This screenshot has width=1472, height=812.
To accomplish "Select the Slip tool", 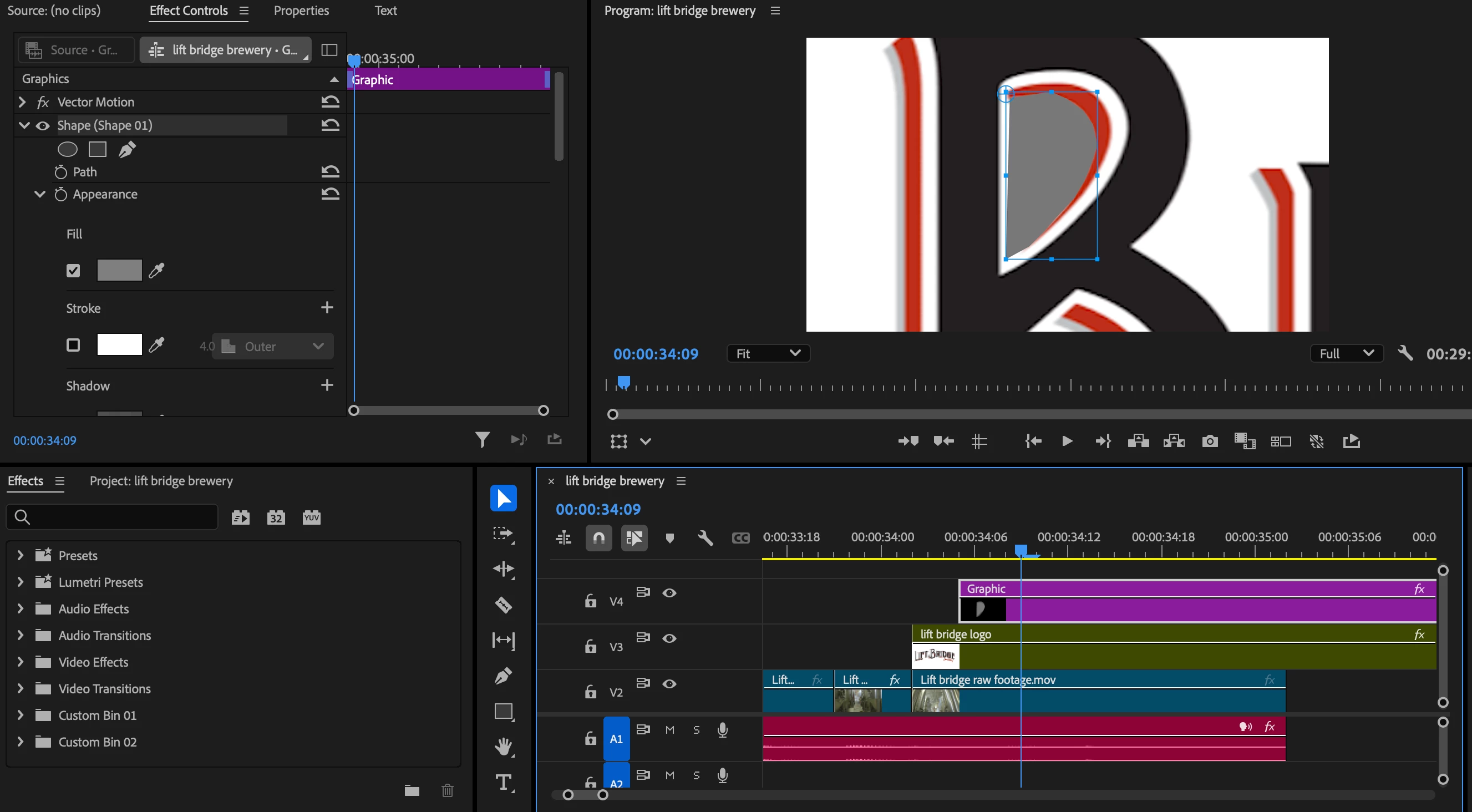I will pos(504,640).
